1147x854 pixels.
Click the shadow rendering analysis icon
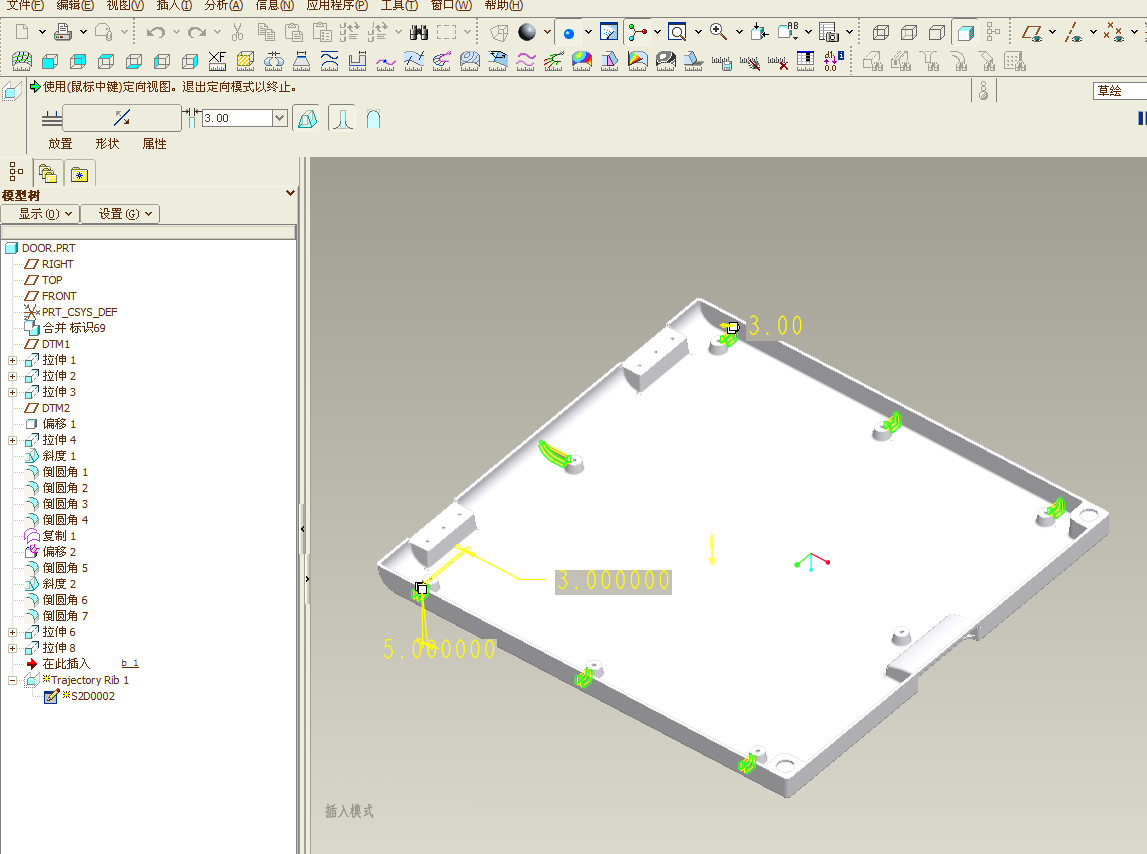693,61
